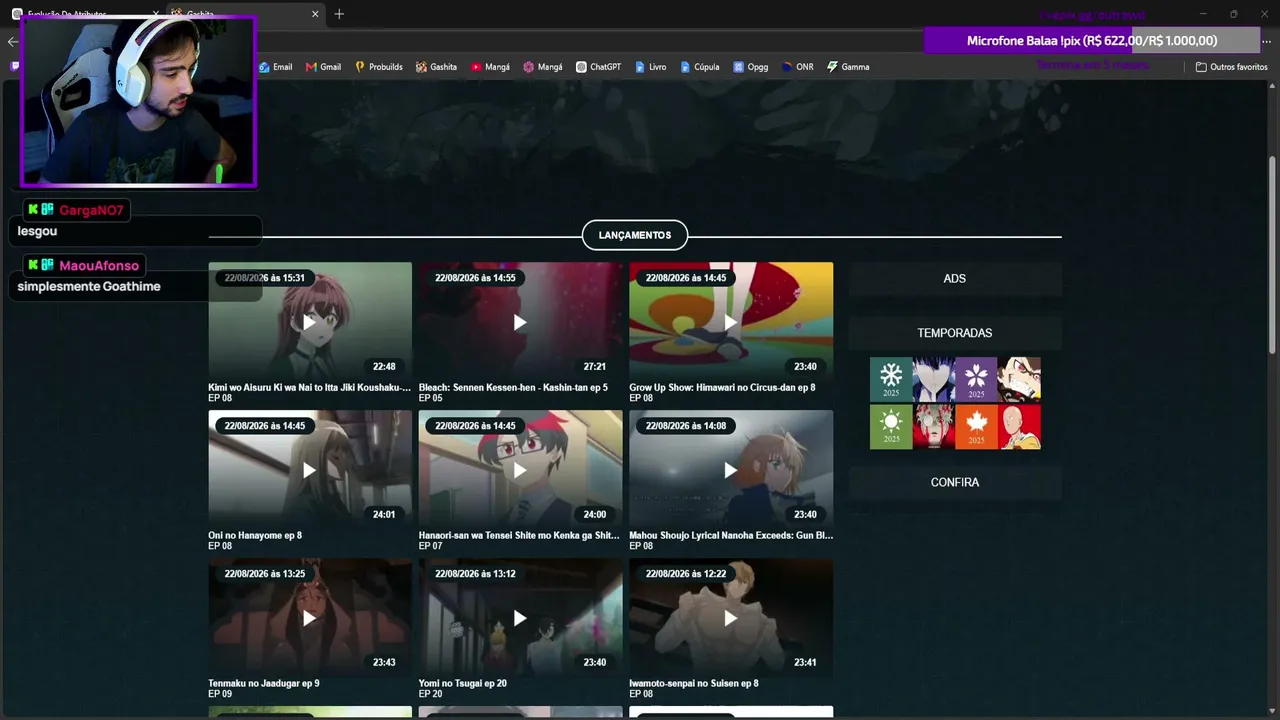
Task: Open a new browser tab
Action: pos(339,14)
